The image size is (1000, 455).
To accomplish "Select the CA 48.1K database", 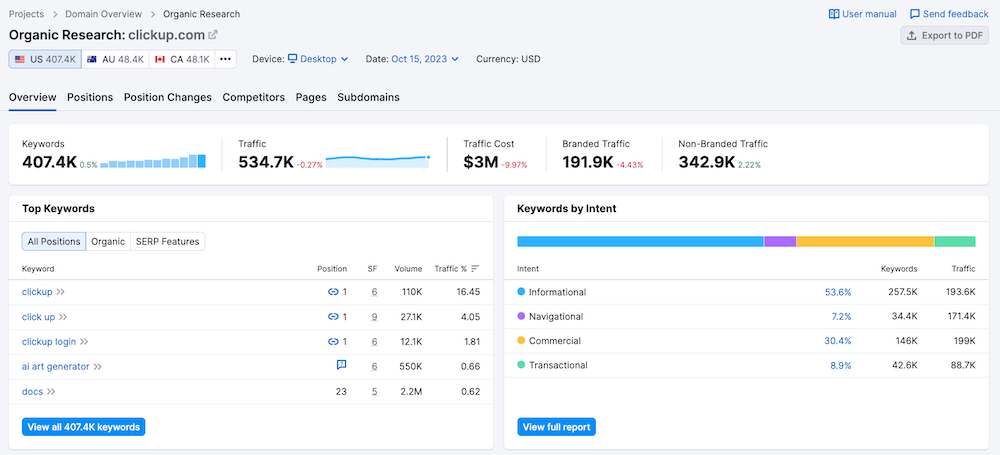I will click(182, 59).
